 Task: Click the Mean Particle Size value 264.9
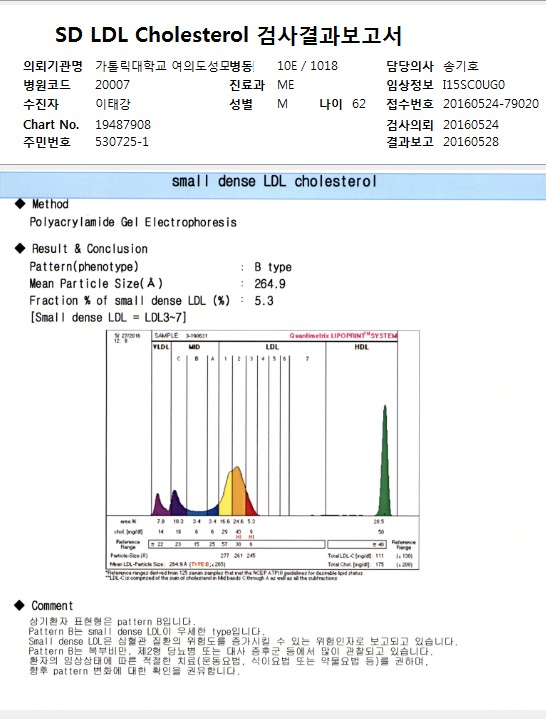pos(270,284)
